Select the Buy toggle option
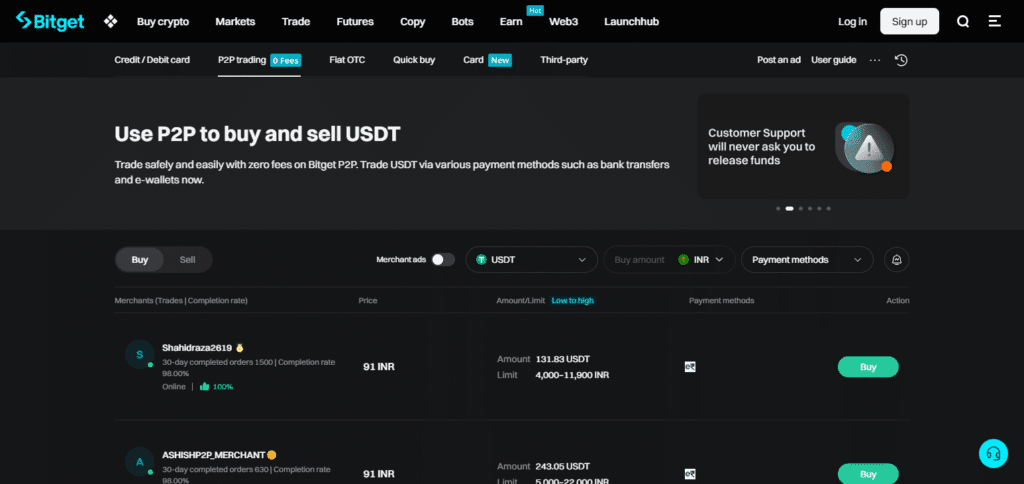 point(140,259)
